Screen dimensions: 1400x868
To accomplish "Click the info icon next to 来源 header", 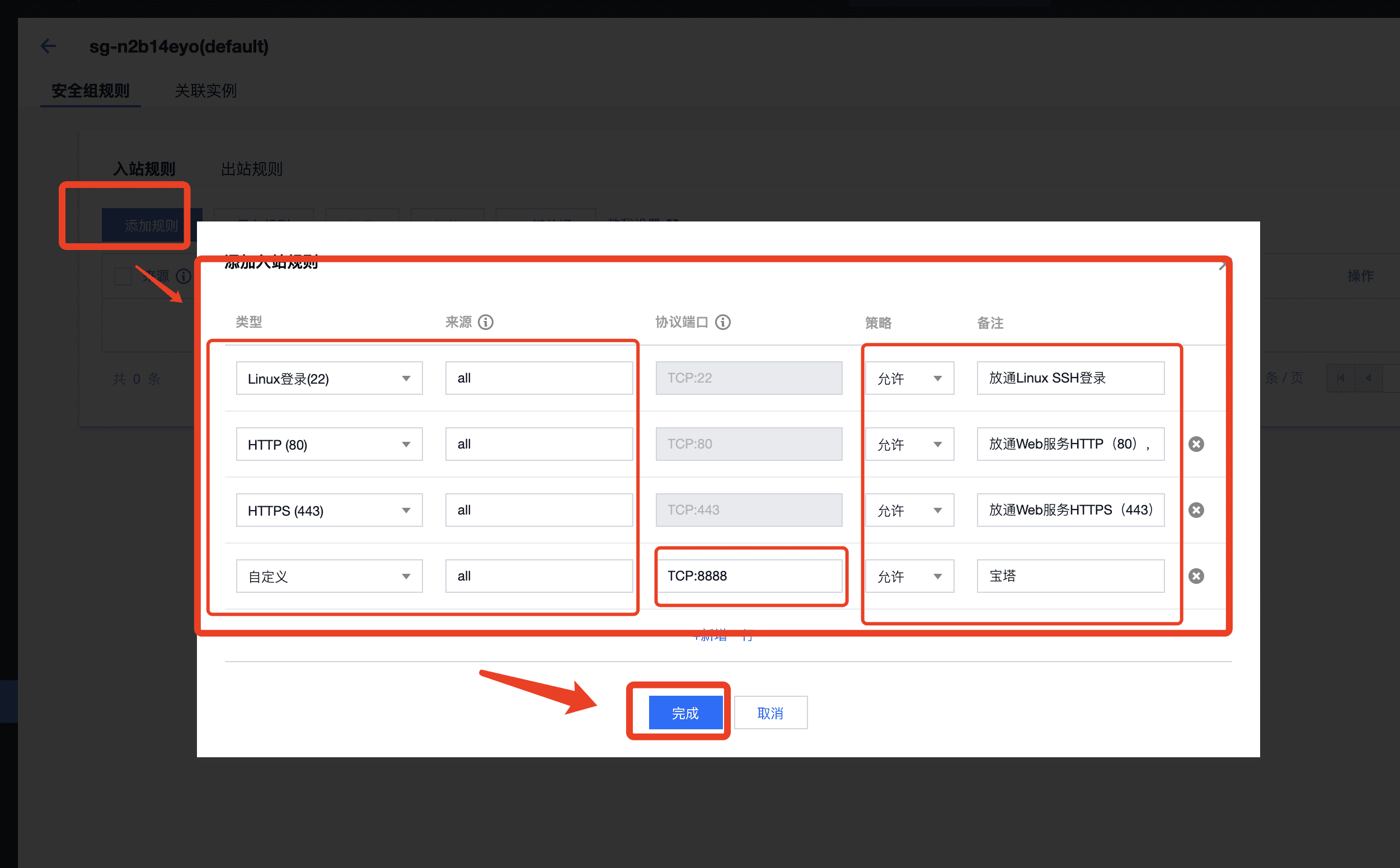I will coord(486,322).
